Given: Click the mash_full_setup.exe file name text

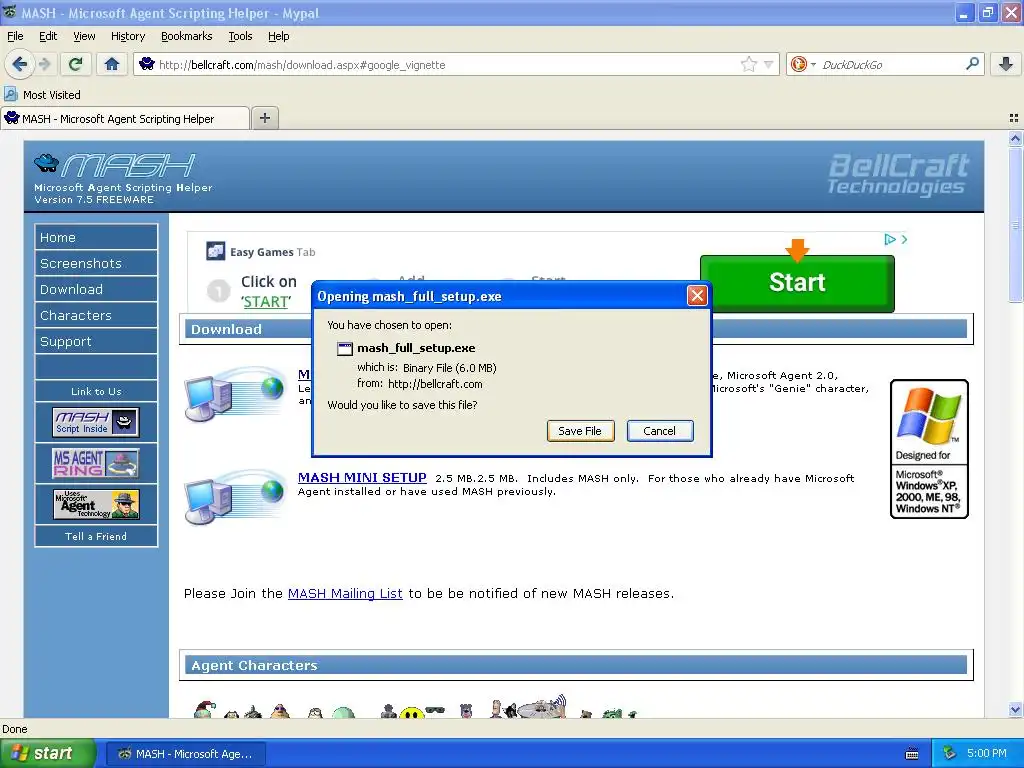Looking at the screenshot, I should [x=416, y=348].
